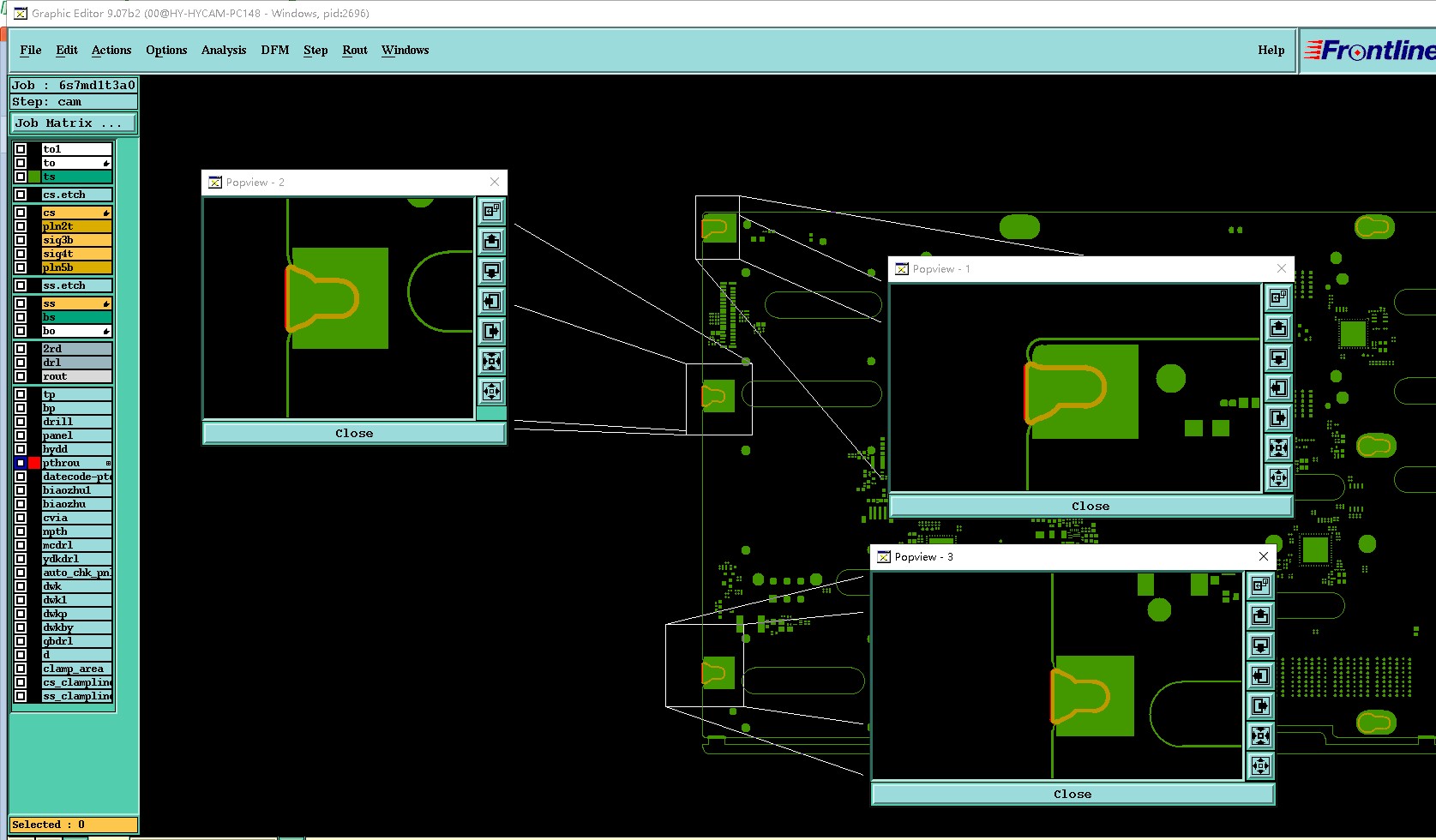This screenshot has height=840, width=1436.
Task: Click the green color swatch of layer ts
Action: click(34, 177)
